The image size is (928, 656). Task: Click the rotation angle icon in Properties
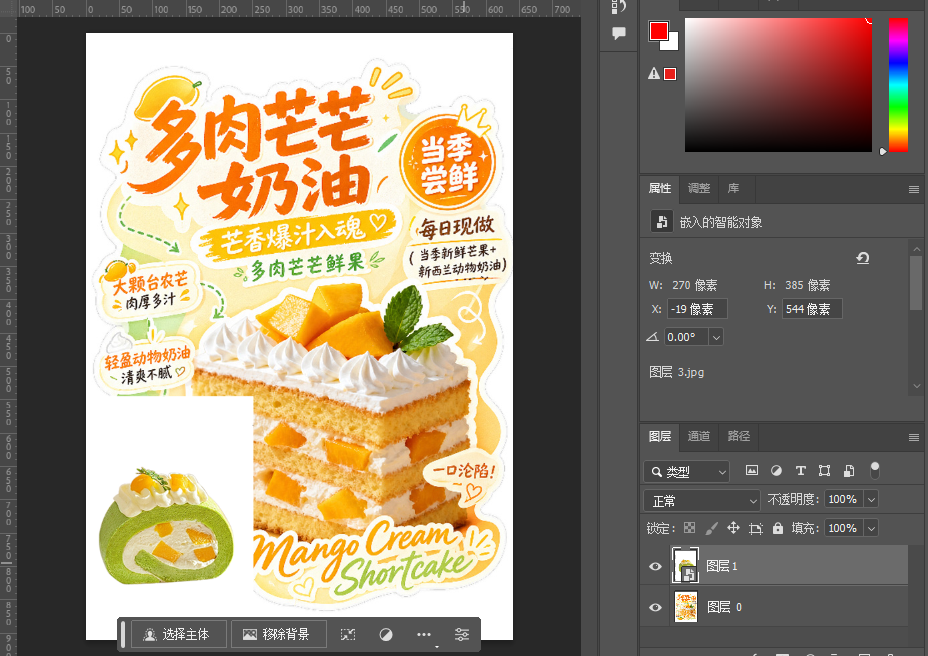tap(652, 337)
